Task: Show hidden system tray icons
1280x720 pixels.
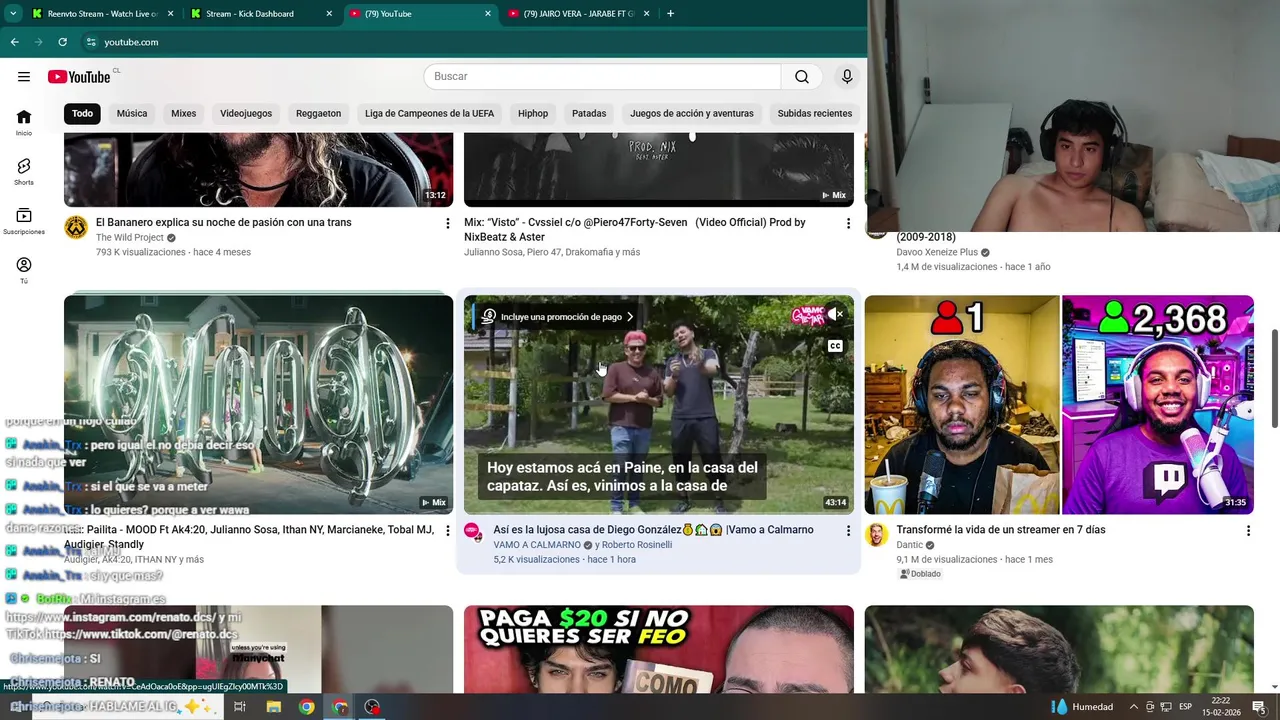Action: 1134,707
